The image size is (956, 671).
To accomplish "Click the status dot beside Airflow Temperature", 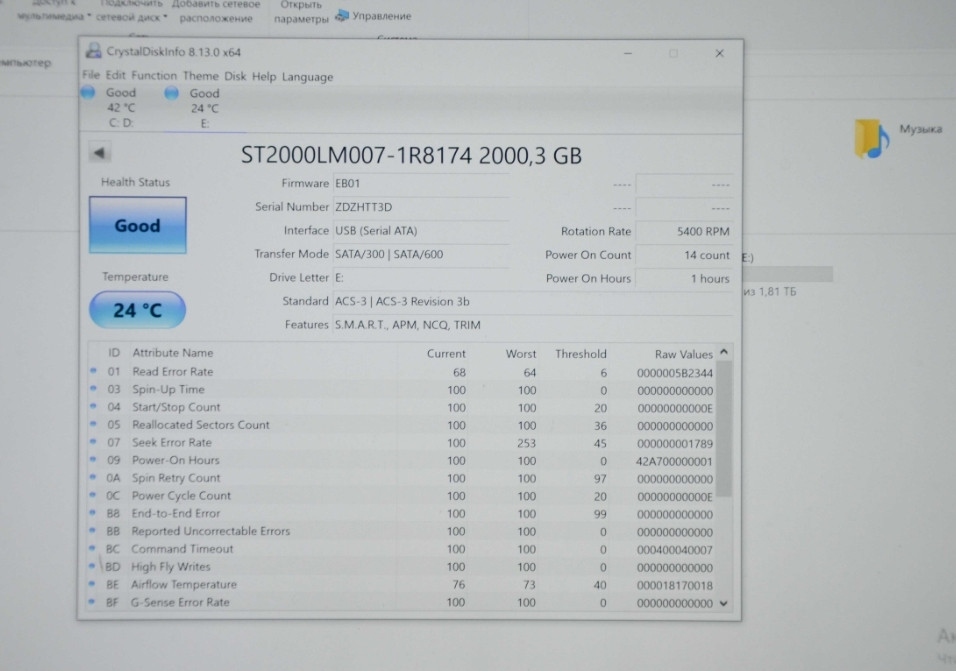I will coord(93,584).
